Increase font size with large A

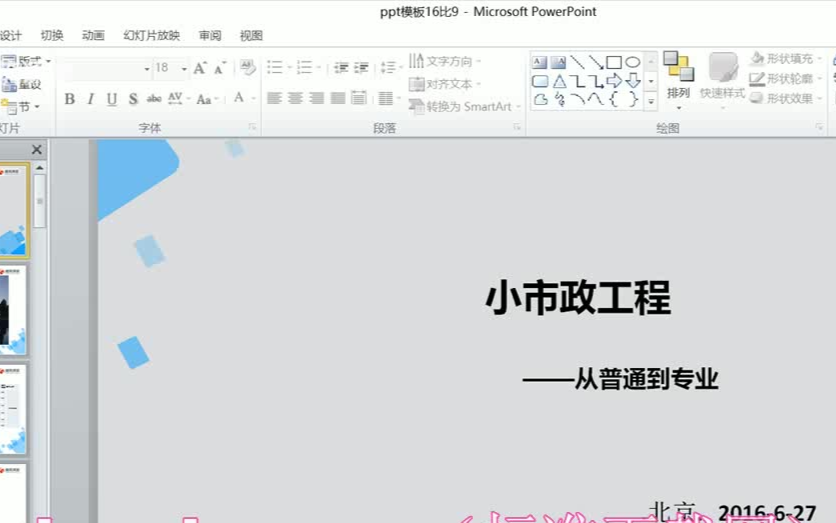coord(199,68)
